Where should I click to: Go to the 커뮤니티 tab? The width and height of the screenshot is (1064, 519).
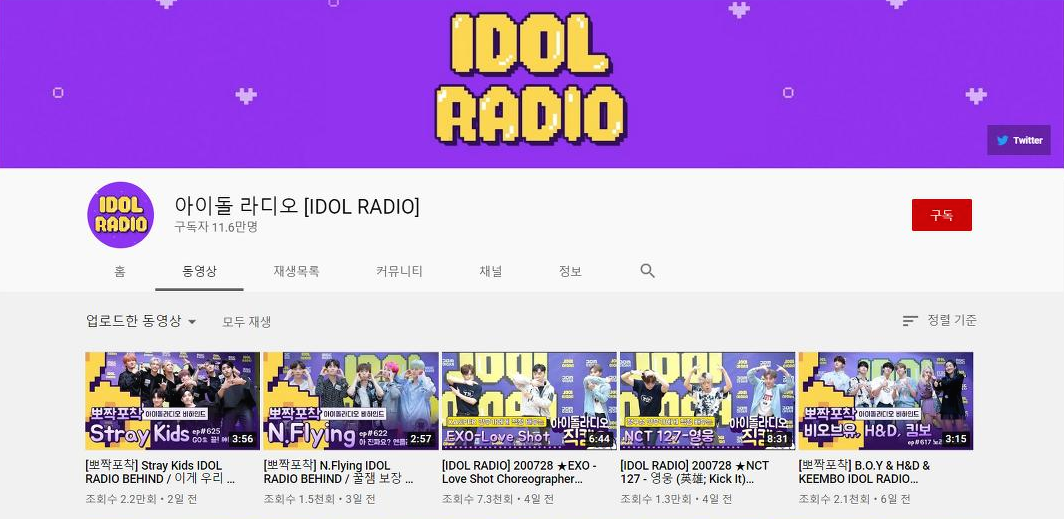(x=400, y=271)
